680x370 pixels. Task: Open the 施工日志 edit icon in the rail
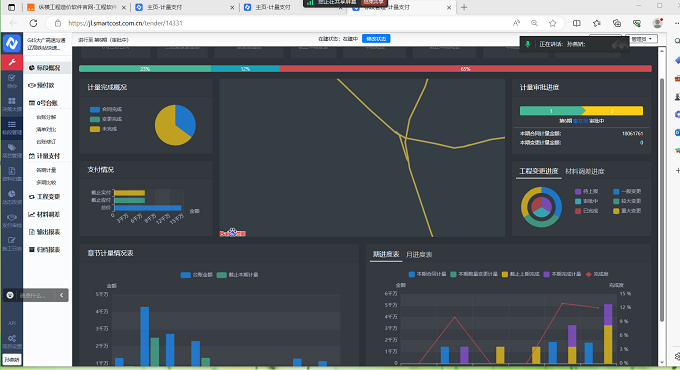[x=12, y=243]
